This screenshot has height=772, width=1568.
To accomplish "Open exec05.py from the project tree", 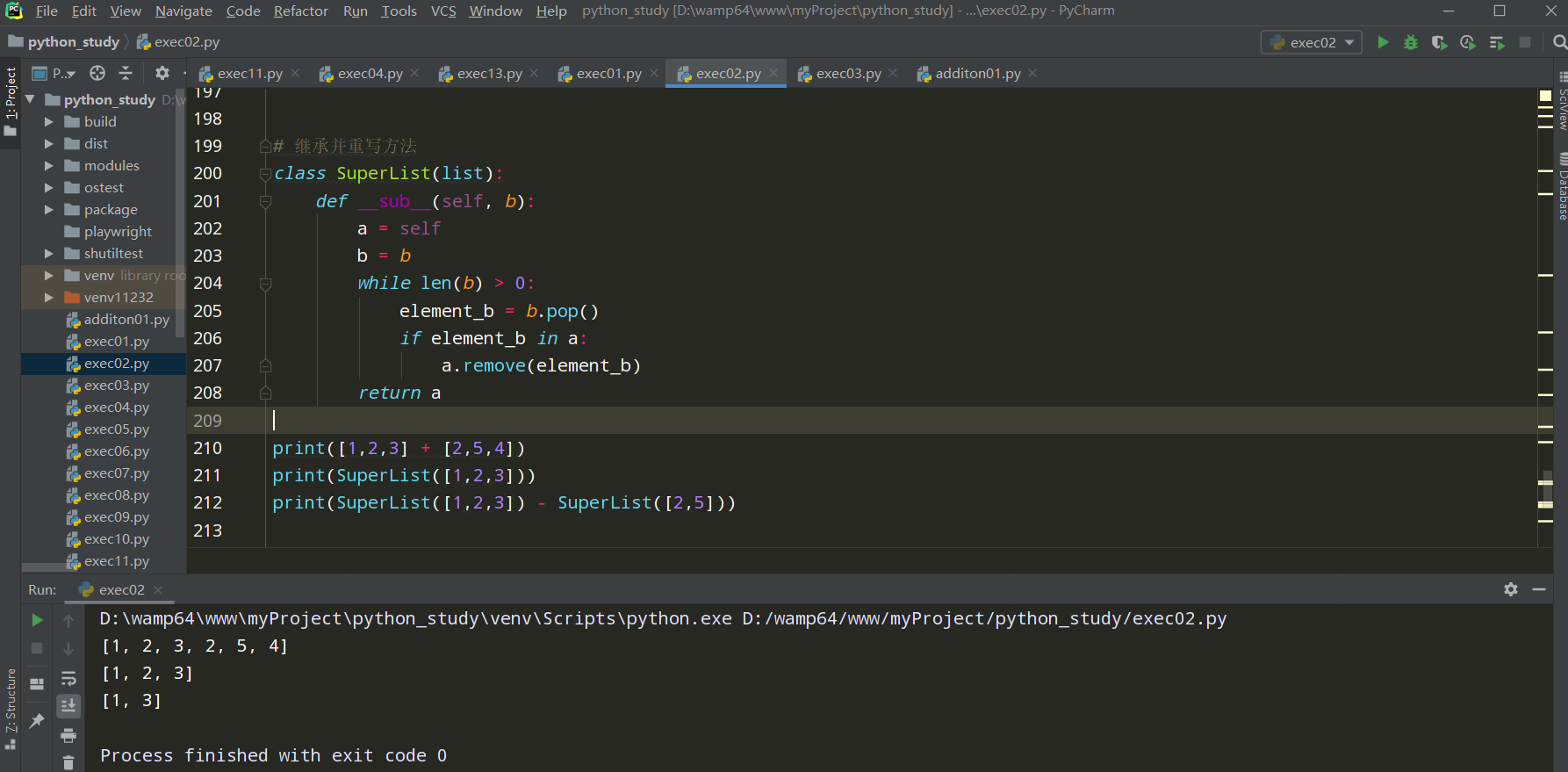I will click(117, 429).
